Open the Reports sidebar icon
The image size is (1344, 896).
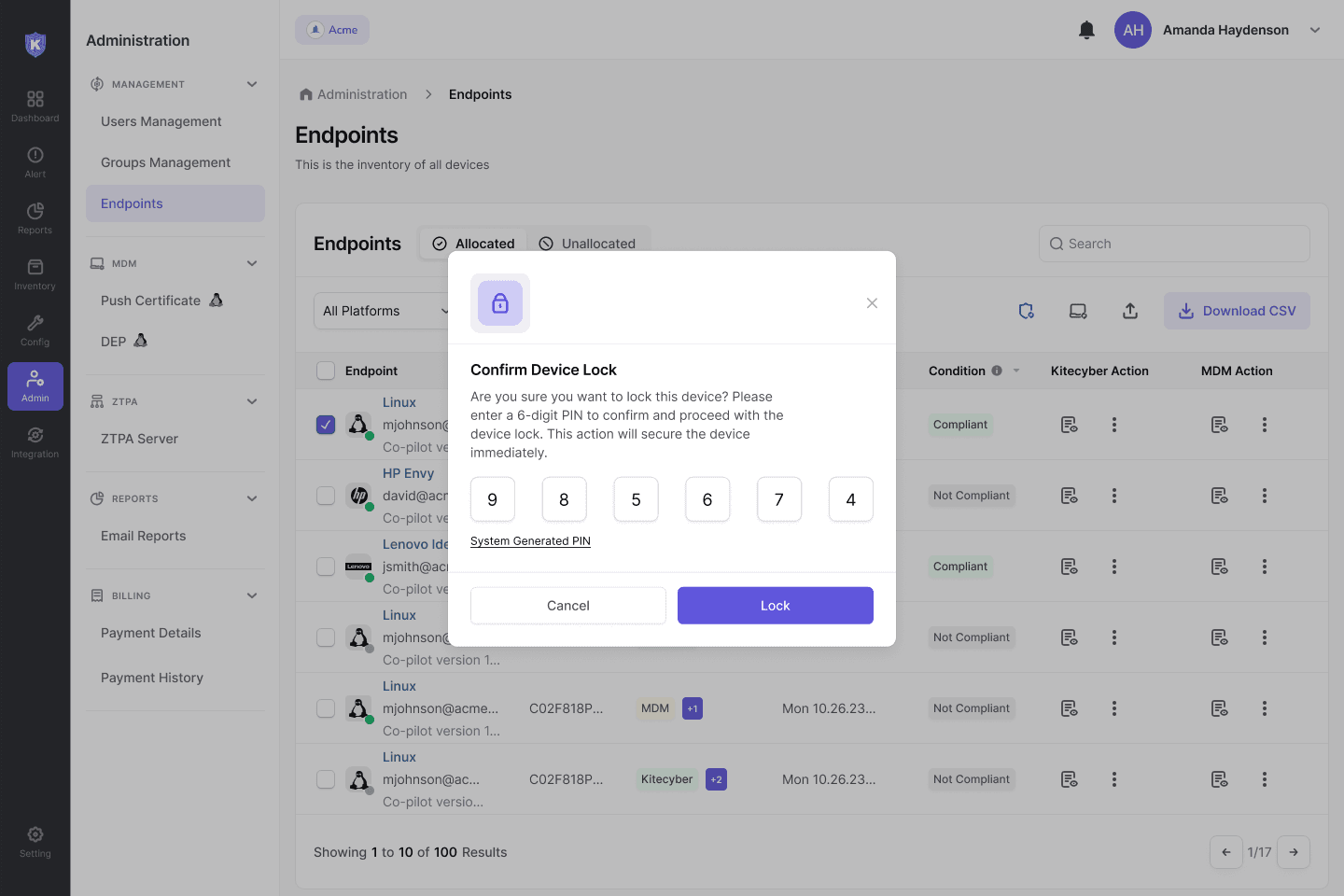(x=35, y=218)
